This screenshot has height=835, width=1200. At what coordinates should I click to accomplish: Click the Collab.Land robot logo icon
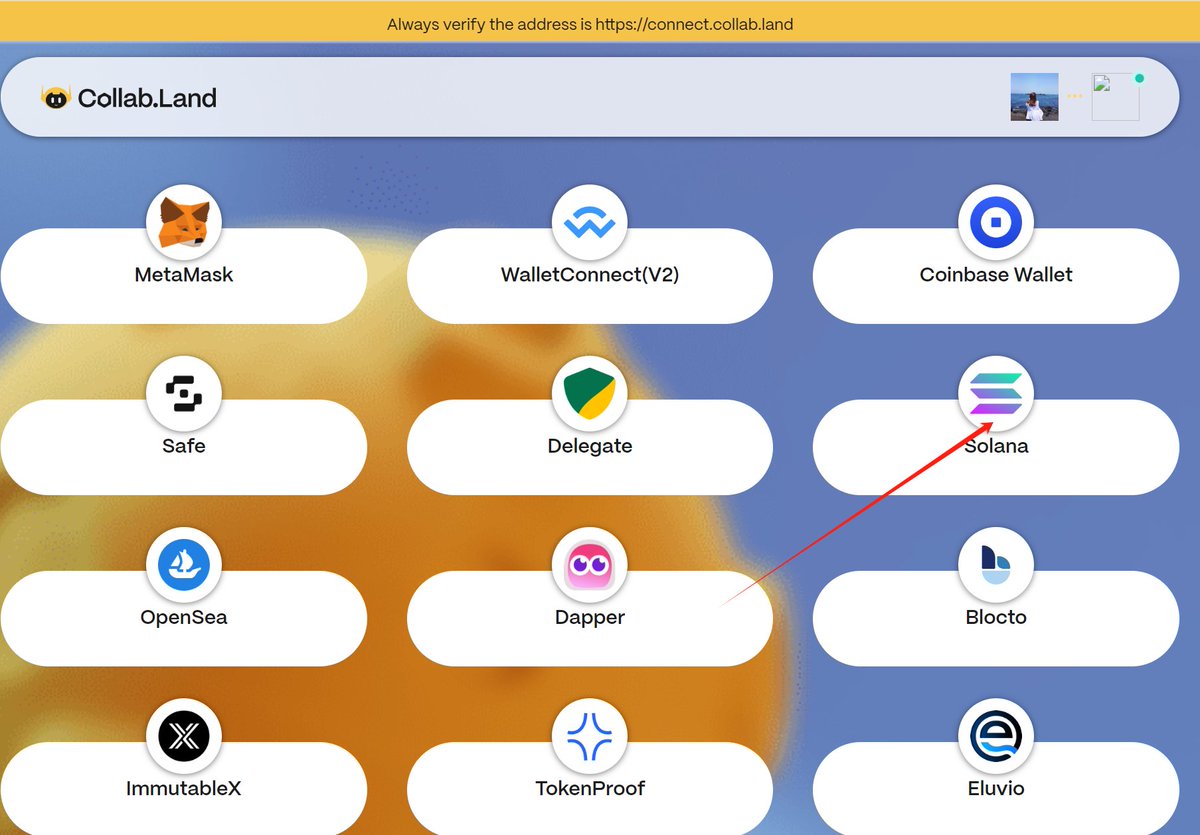point(56,98)
